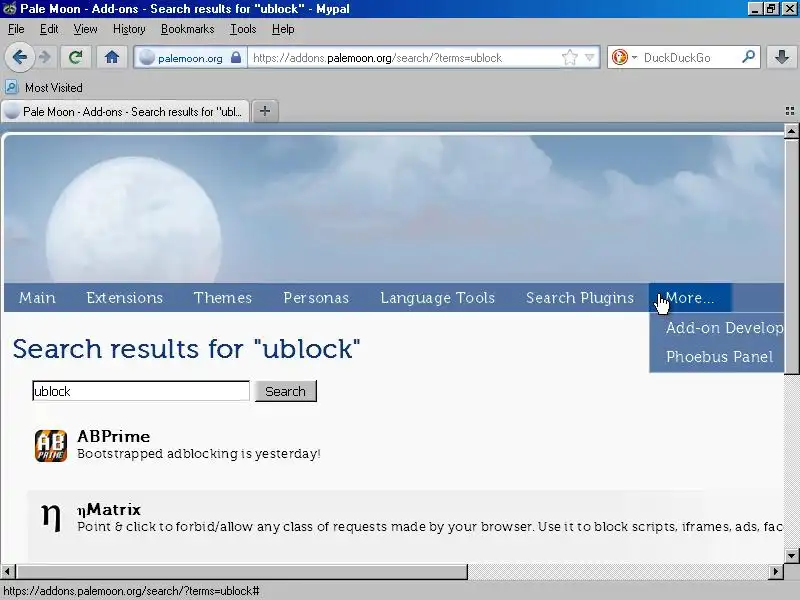Click the Mypal icon in title bar
Screen dimensions: 800x600
[x=9, y=9]
